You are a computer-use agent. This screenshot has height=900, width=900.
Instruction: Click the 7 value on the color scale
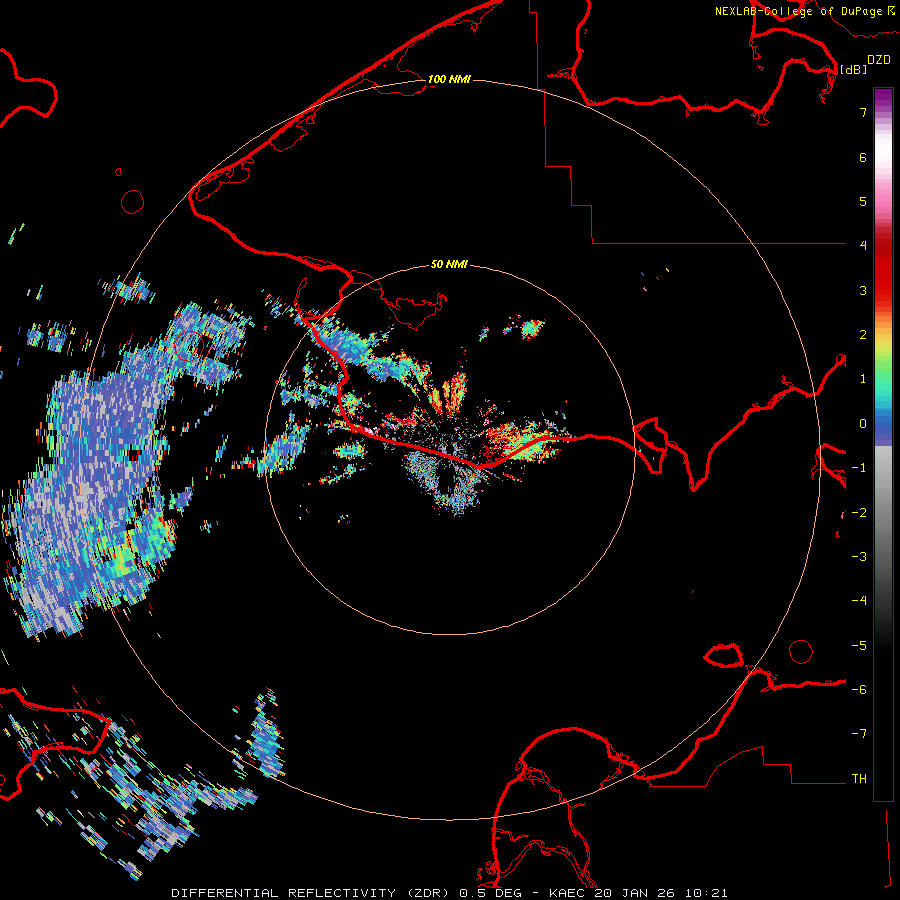tap(863, 112)
